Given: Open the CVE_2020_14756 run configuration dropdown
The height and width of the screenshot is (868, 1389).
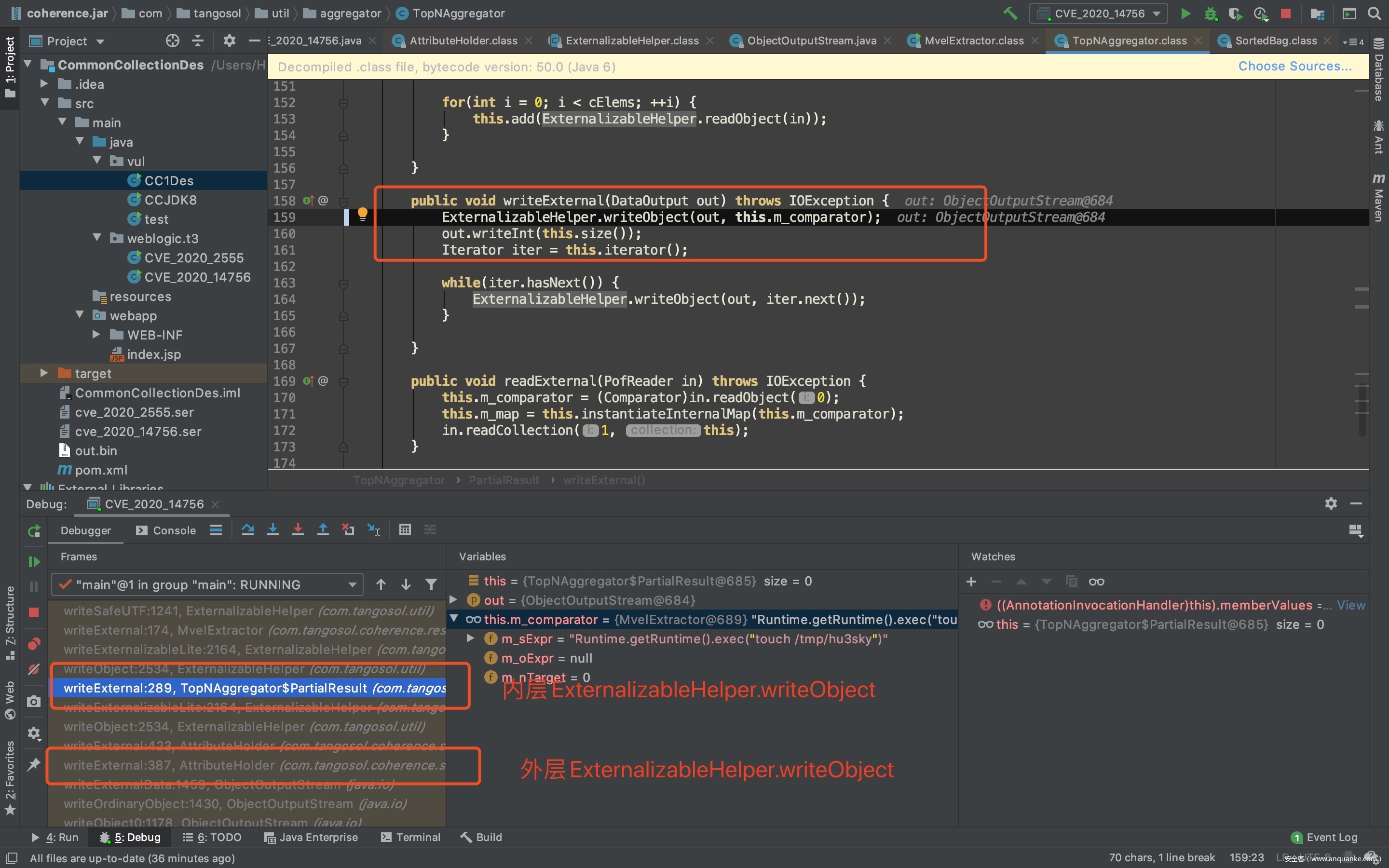Looking at the screenshot, I should [1099, 13].
